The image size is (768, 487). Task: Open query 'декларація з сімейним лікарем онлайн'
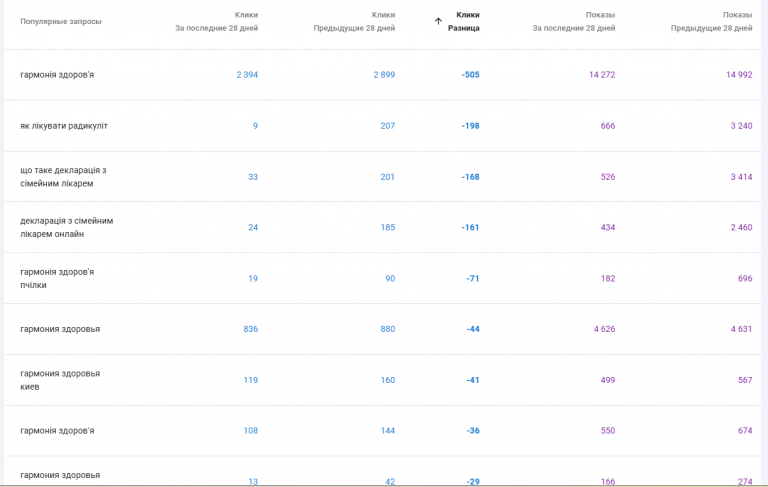(67, 228)
